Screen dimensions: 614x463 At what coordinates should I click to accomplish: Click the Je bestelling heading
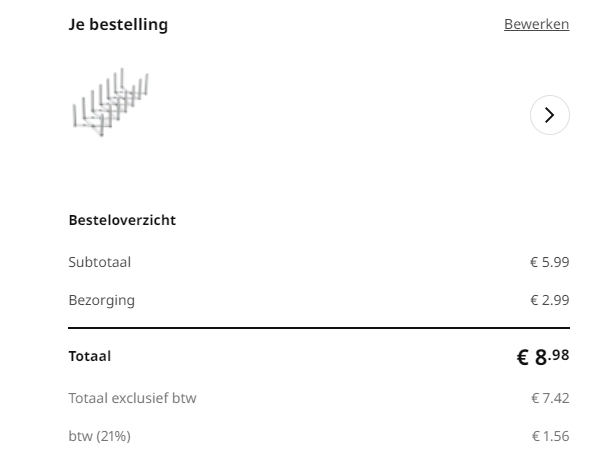(118, 24)
